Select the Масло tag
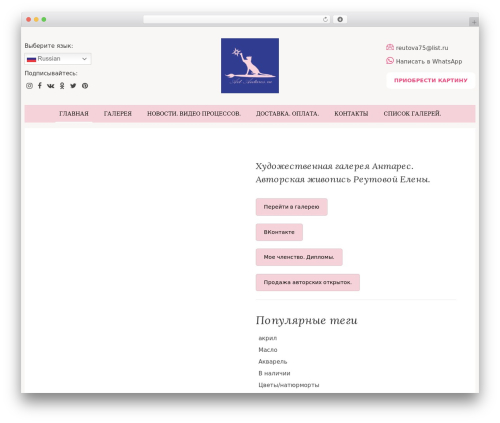 tap(268, 350)
